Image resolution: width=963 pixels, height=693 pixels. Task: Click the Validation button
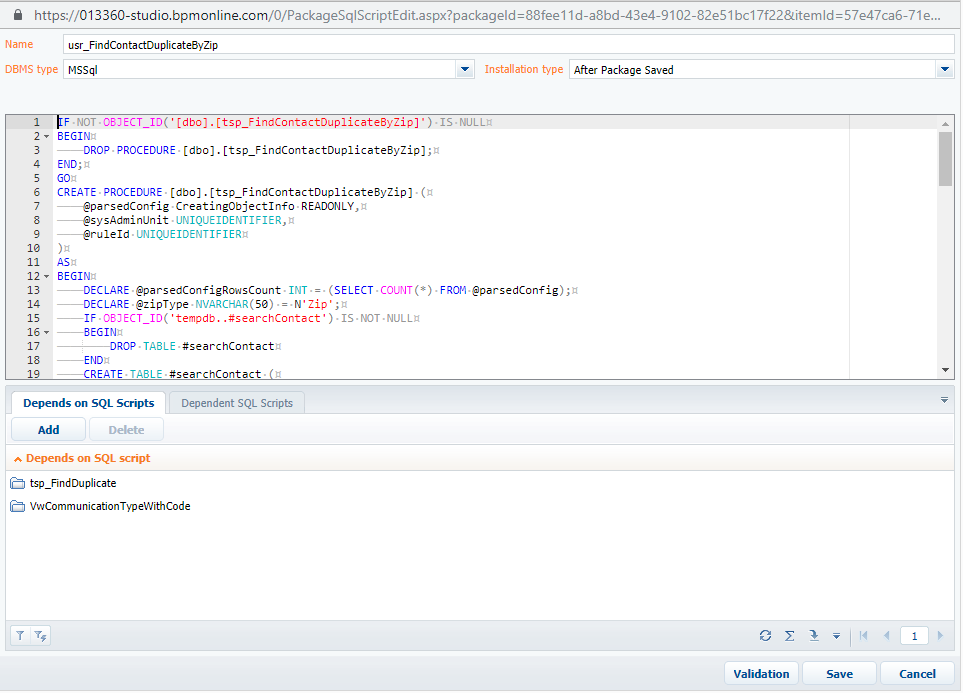point(762,674)
